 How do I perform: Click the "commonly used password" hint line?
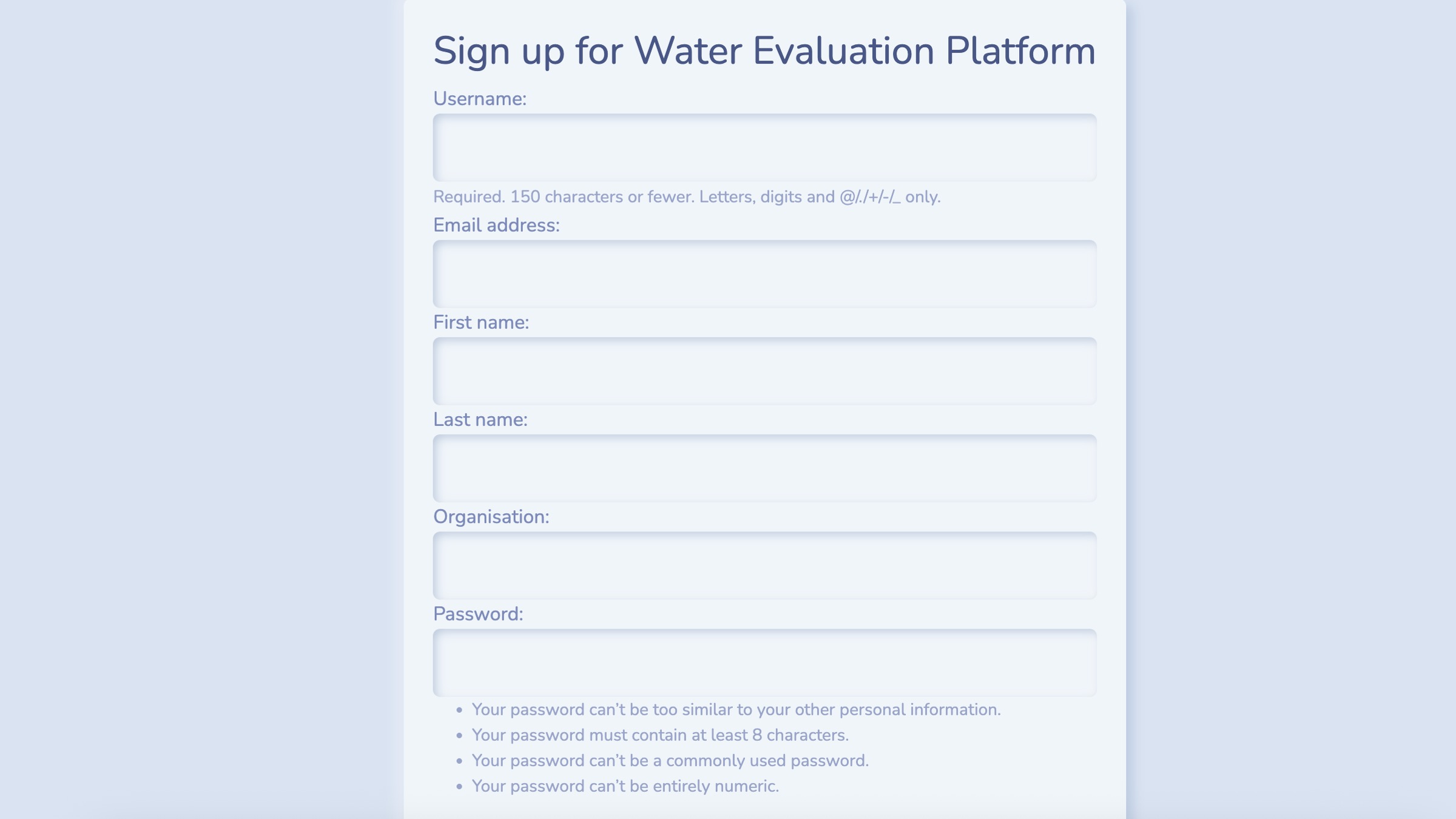tap(670, 761)
